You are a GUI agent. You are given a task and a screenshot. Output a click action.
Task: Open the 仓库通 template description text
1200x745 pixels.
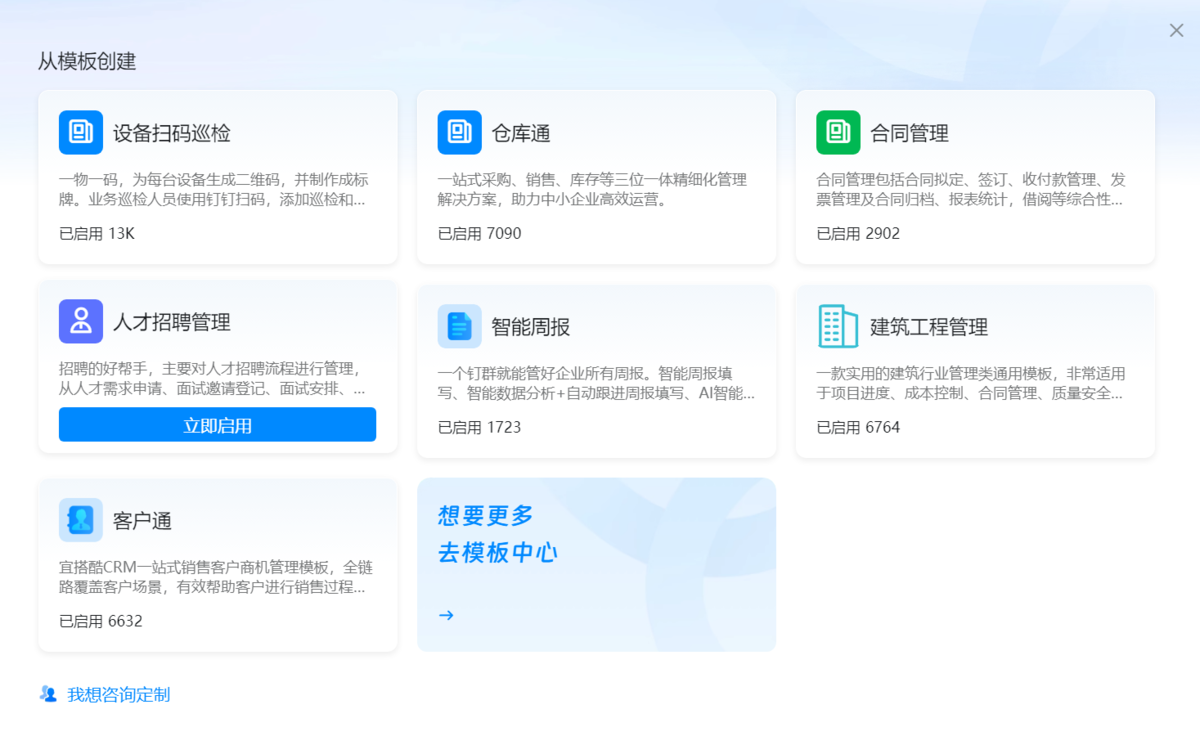click(593, 189)
